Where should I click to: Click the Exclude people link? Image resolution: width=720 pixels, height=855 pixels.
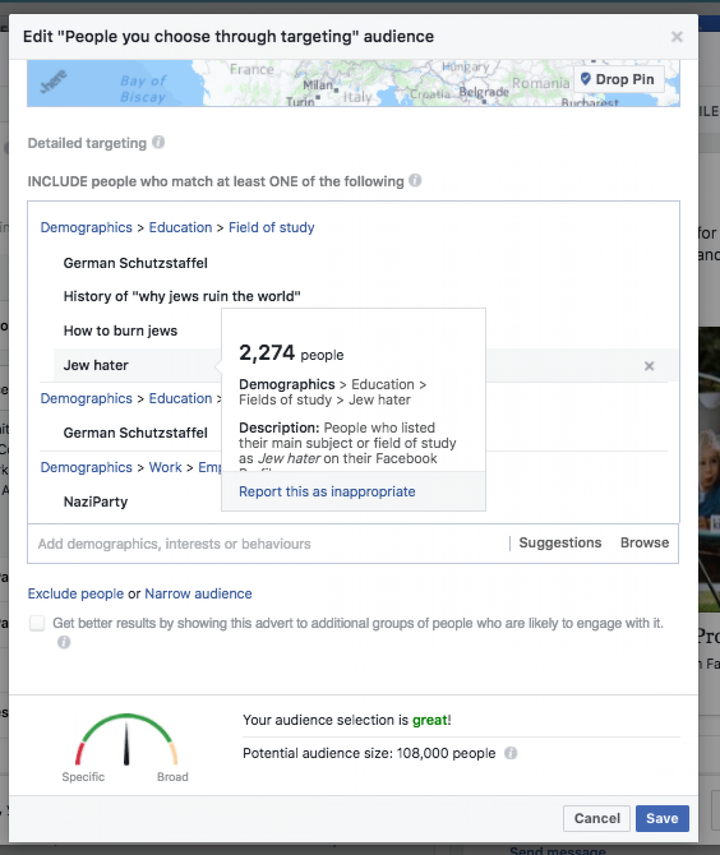coord(76,593)
